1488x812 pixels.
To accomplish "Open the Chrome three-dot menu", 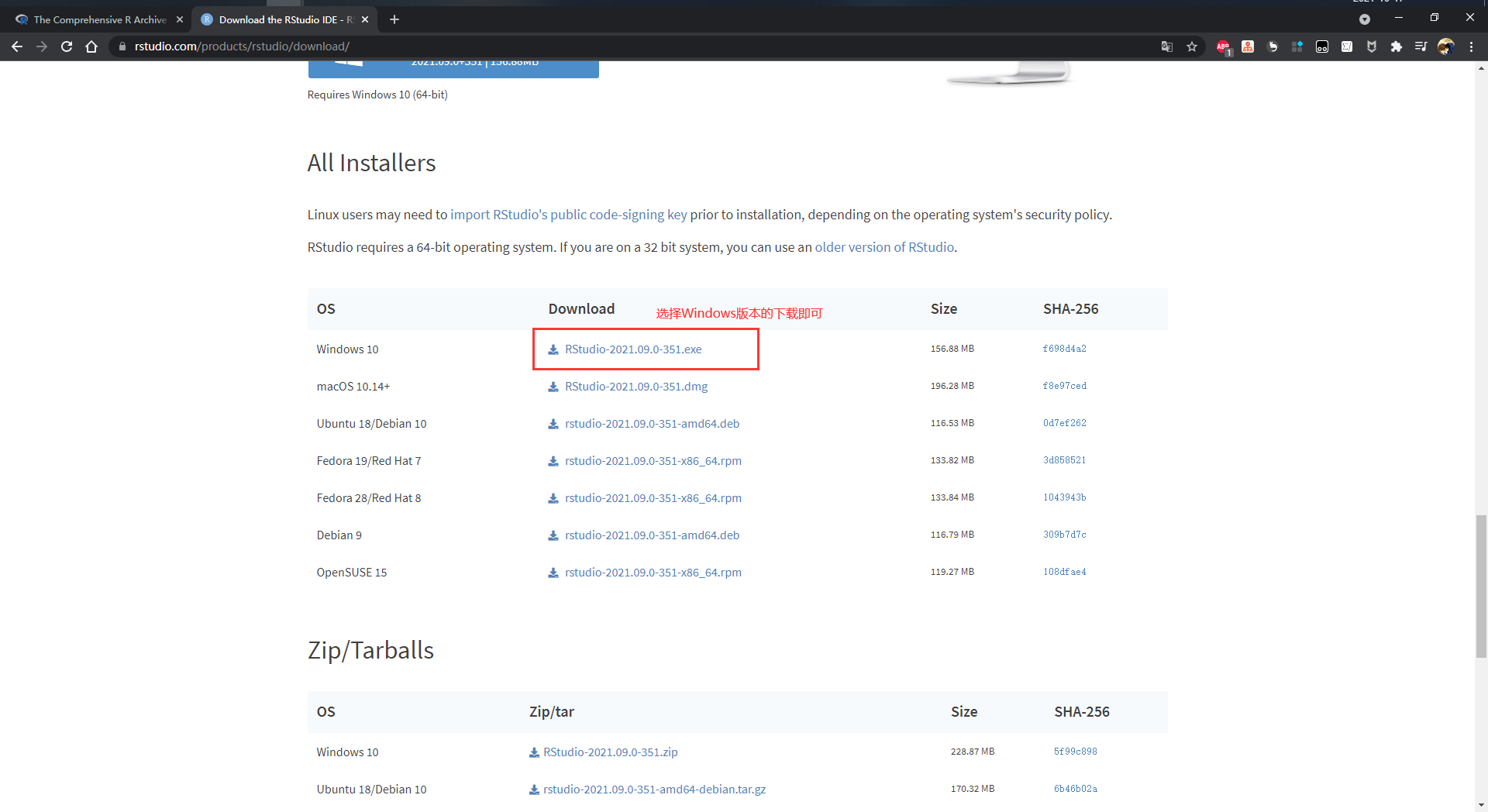I will click(1471, 46).
